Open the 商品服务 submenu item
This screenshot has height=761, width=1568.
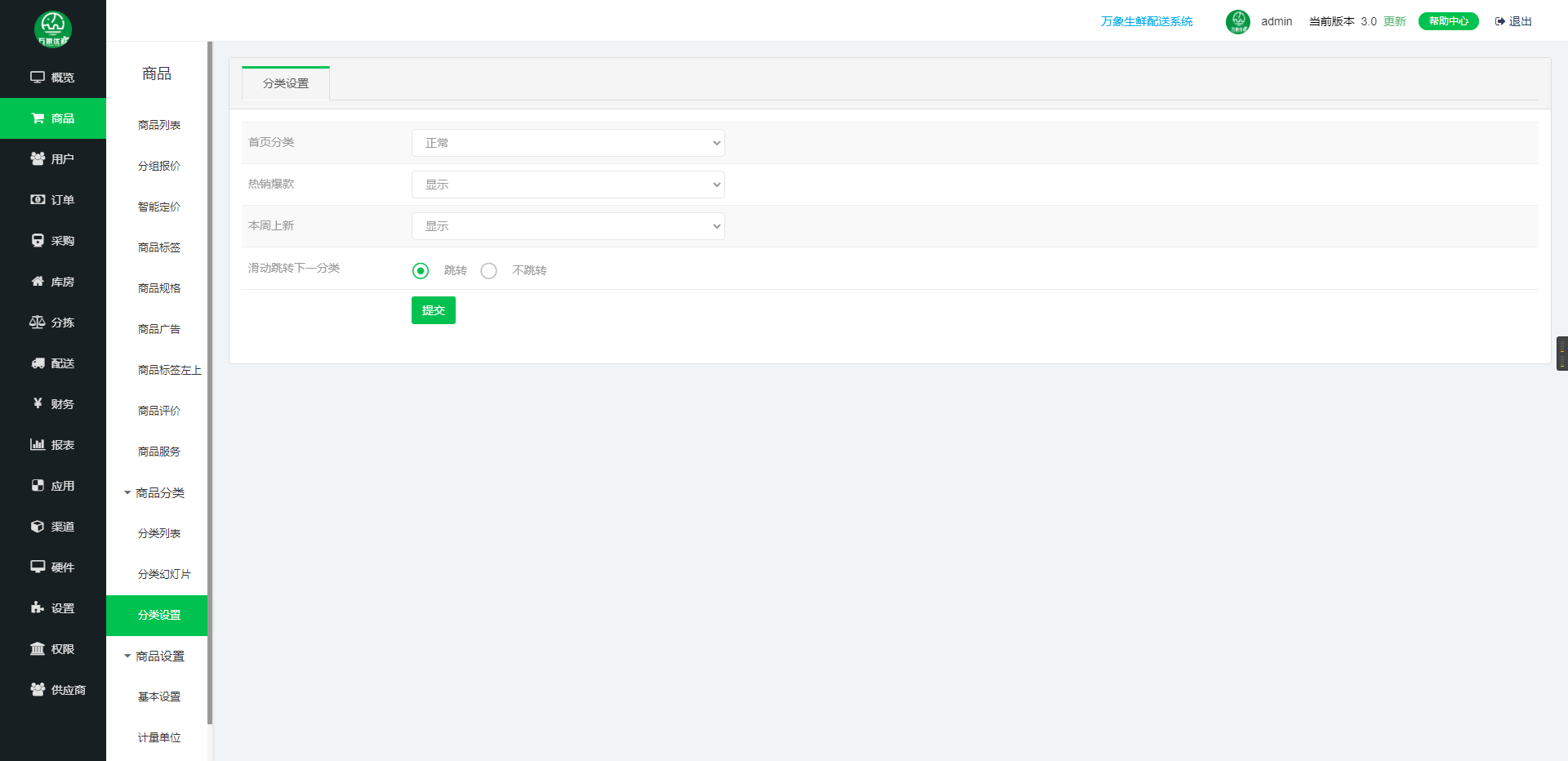coord(159,452)
